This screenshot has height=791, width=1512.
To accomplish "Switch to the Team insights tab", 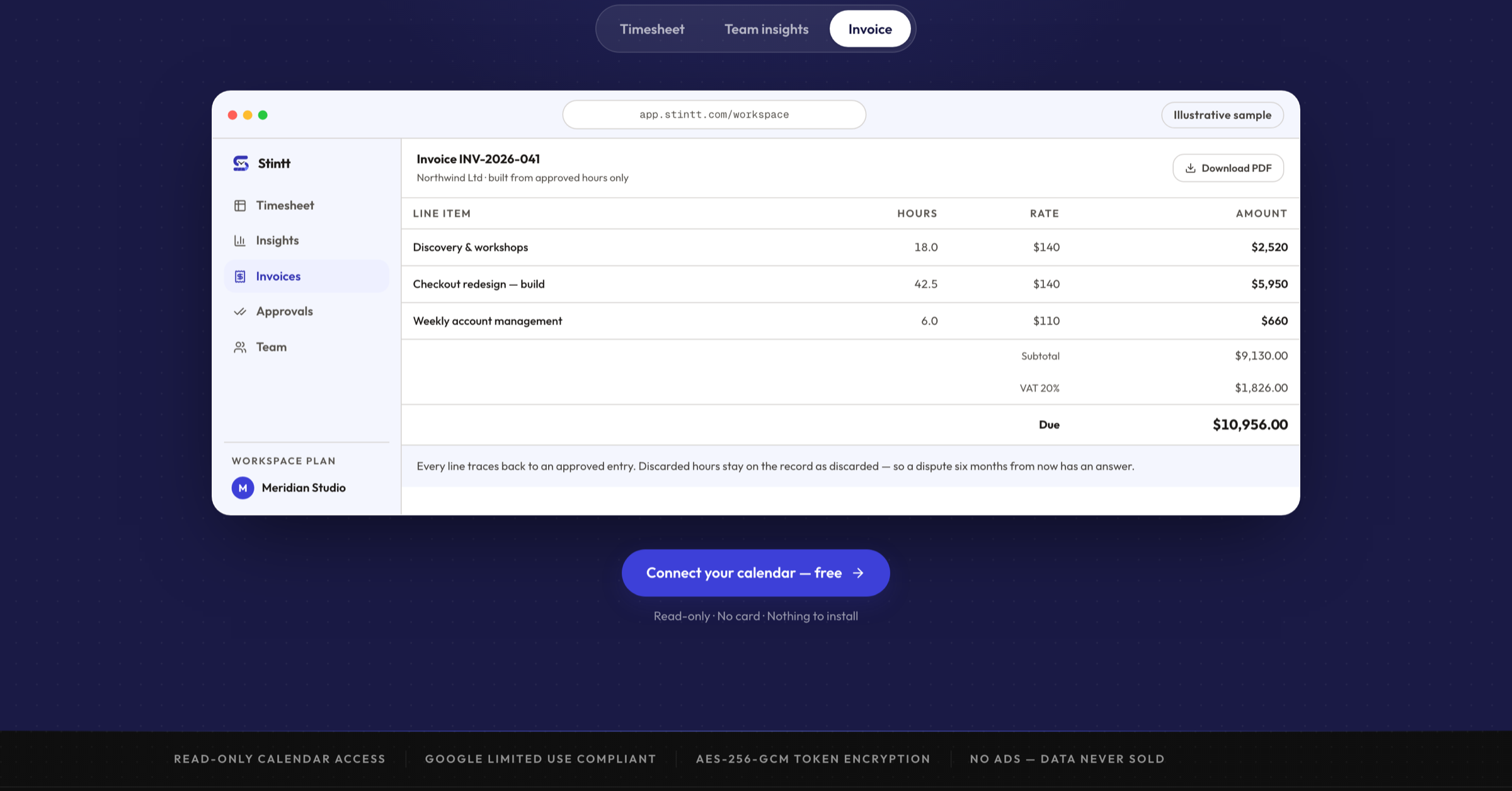I will [x=766, y=29].
